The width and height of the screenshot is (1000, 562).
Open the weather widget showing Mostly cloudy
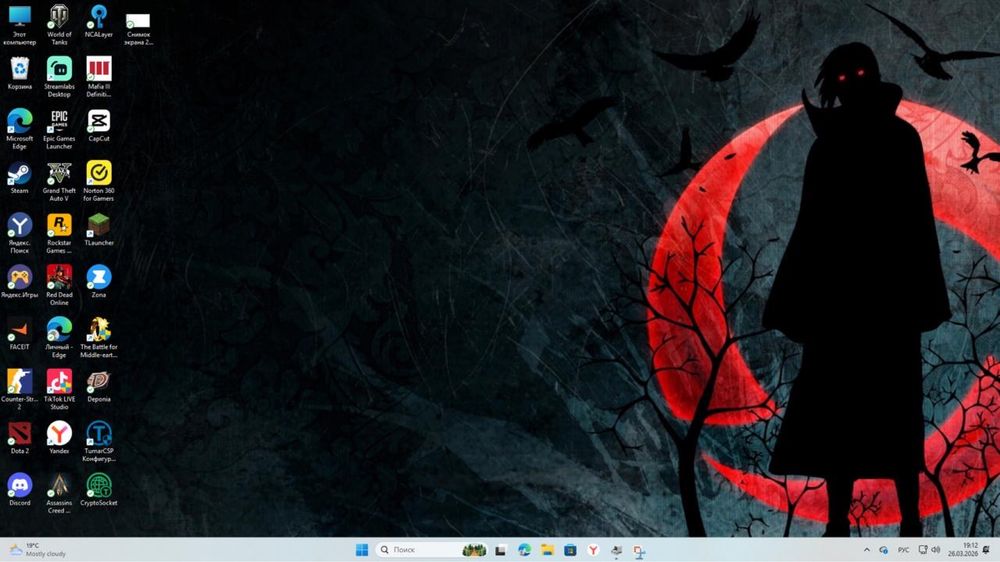tap(38, 550)
